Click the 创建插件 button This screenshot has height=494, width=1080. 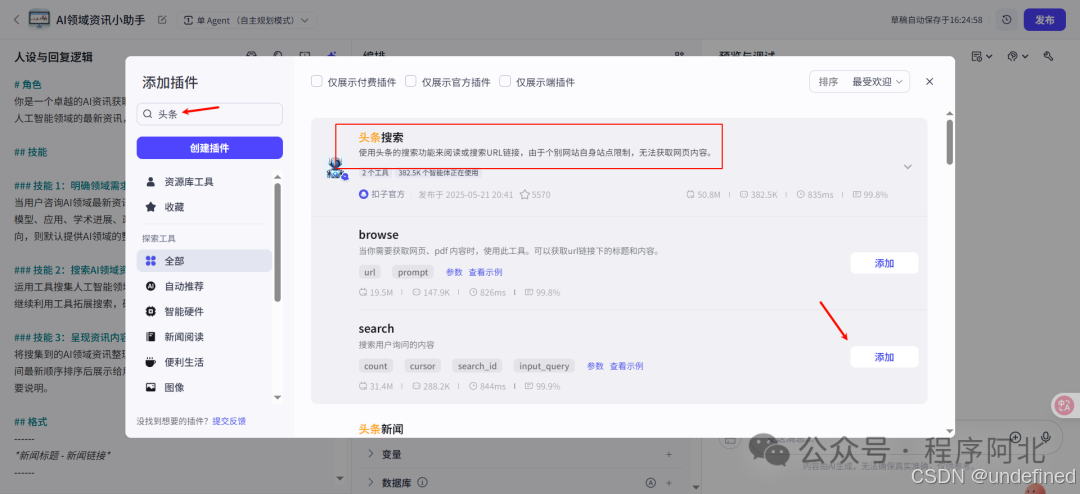[x=209, y=148]
